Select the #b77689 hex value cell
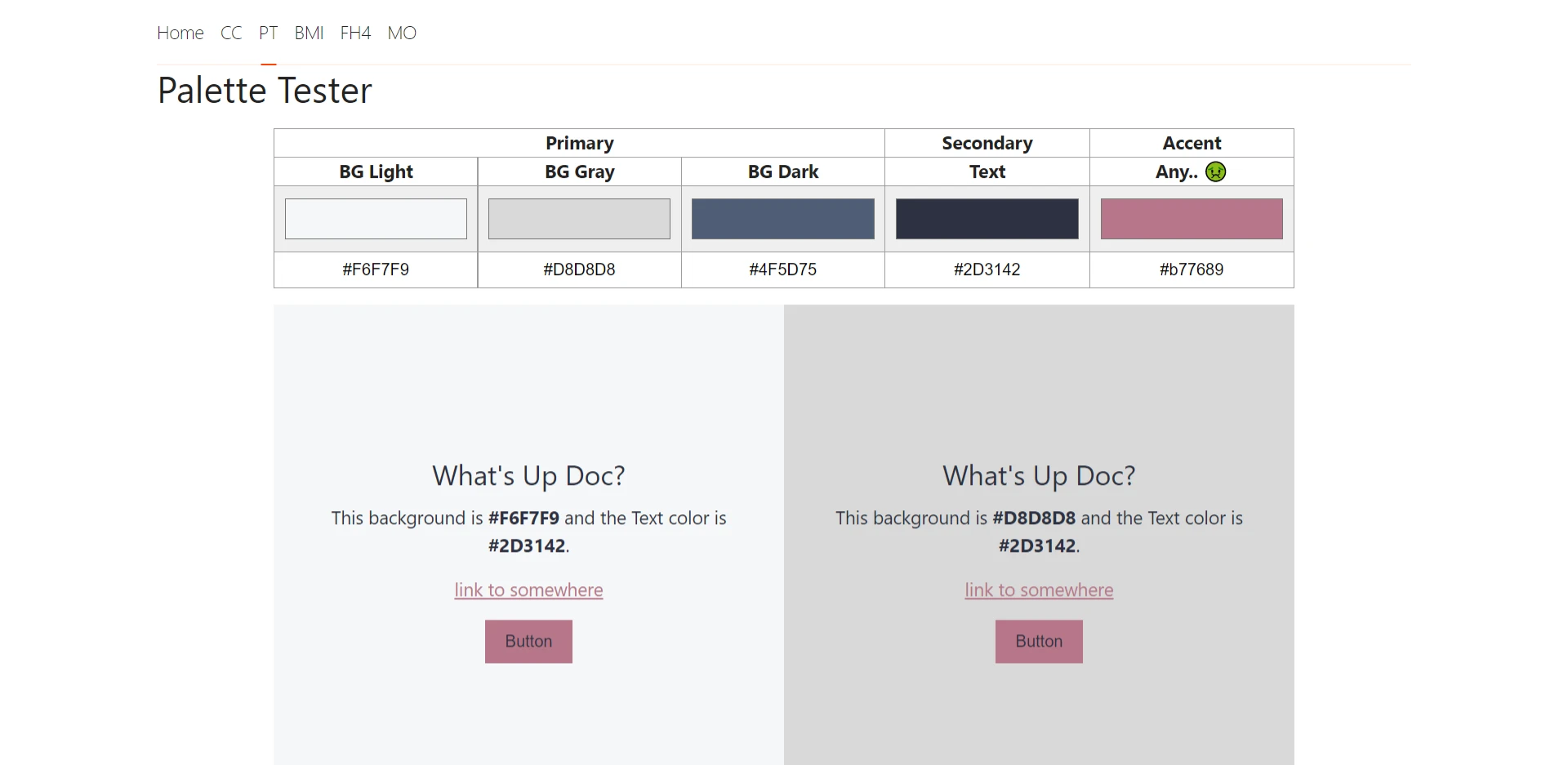 click(x=1192, y=269)
